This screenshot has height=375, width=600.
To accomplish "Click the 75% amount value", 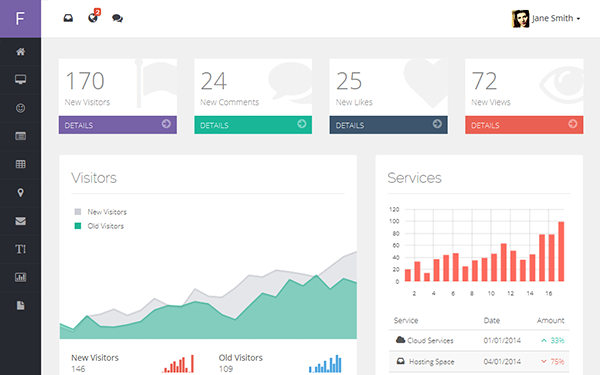I will coord(558,362).
